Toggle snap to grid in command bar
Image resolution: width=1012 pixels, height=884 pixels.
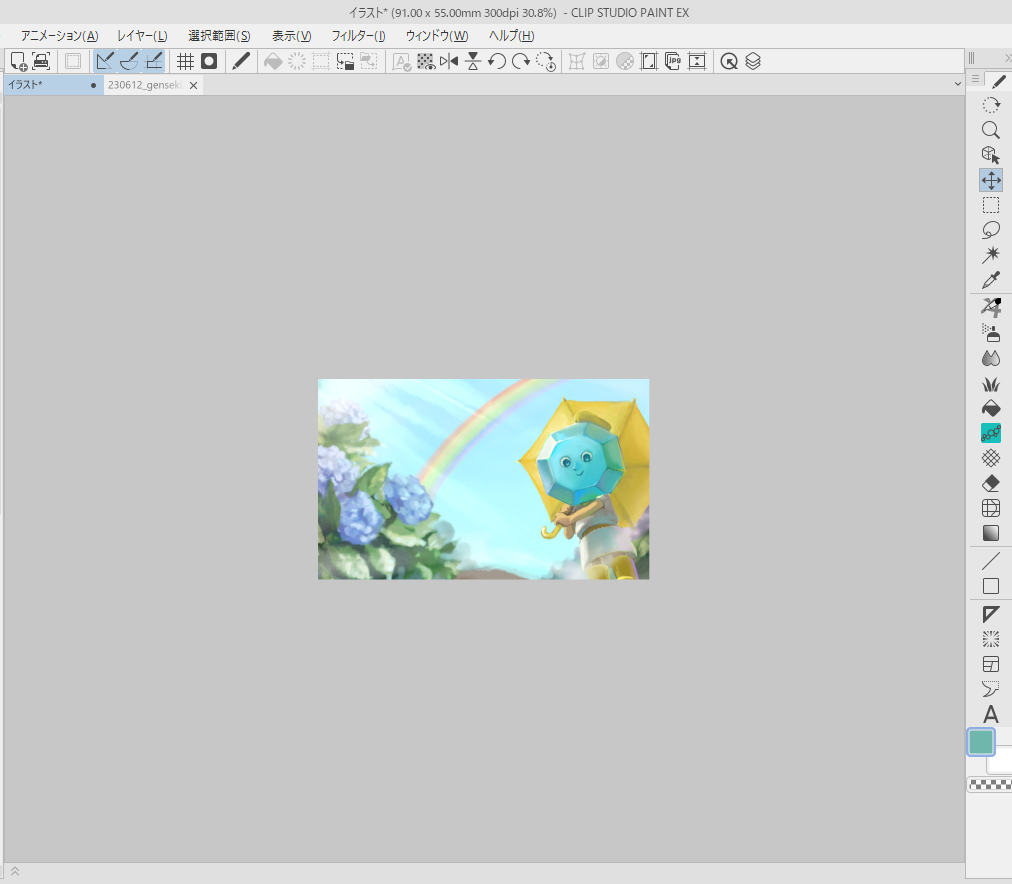pos(154,61)
